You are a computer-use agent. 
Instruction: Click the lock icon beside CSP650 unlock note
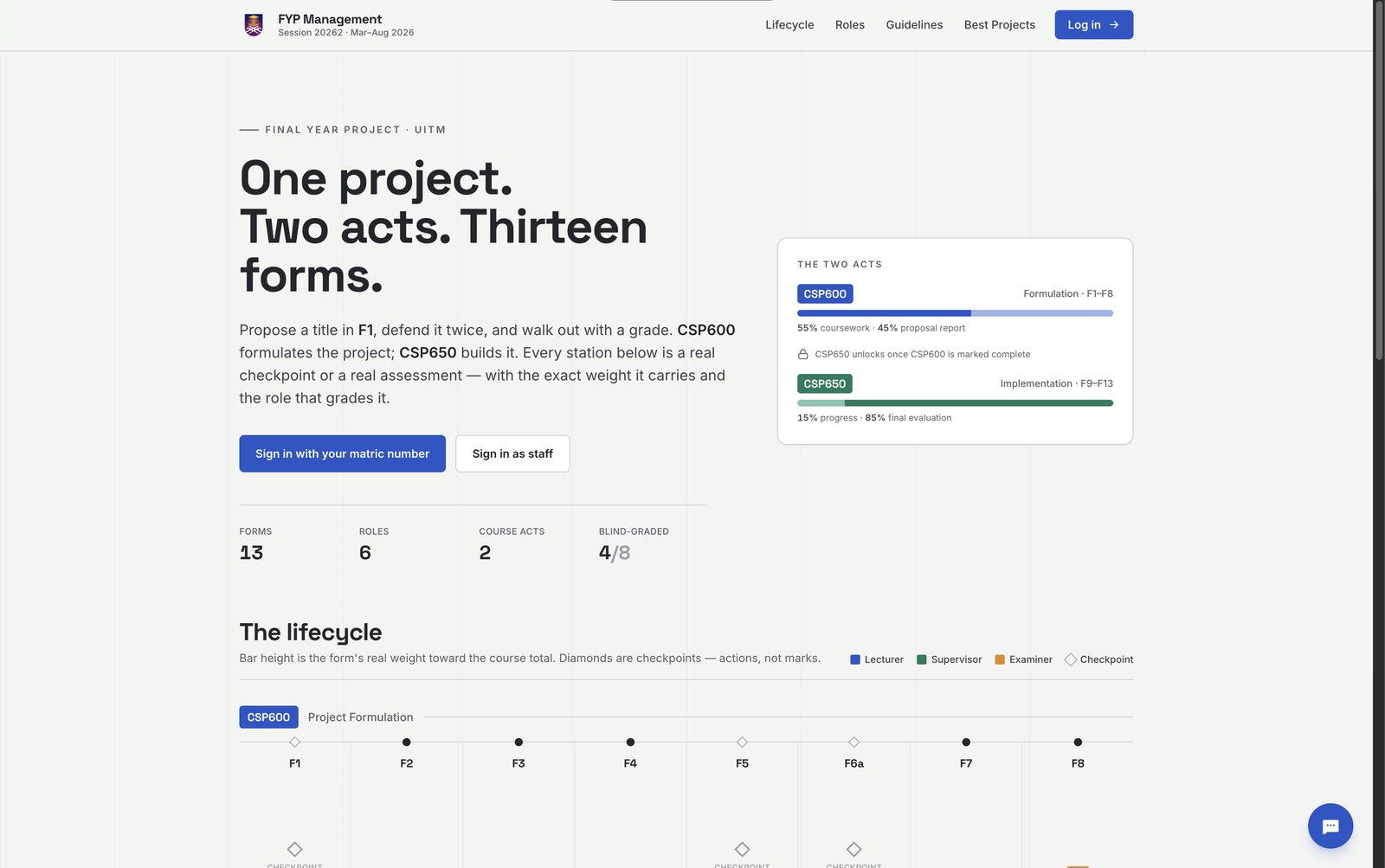[x=802, y=354]
